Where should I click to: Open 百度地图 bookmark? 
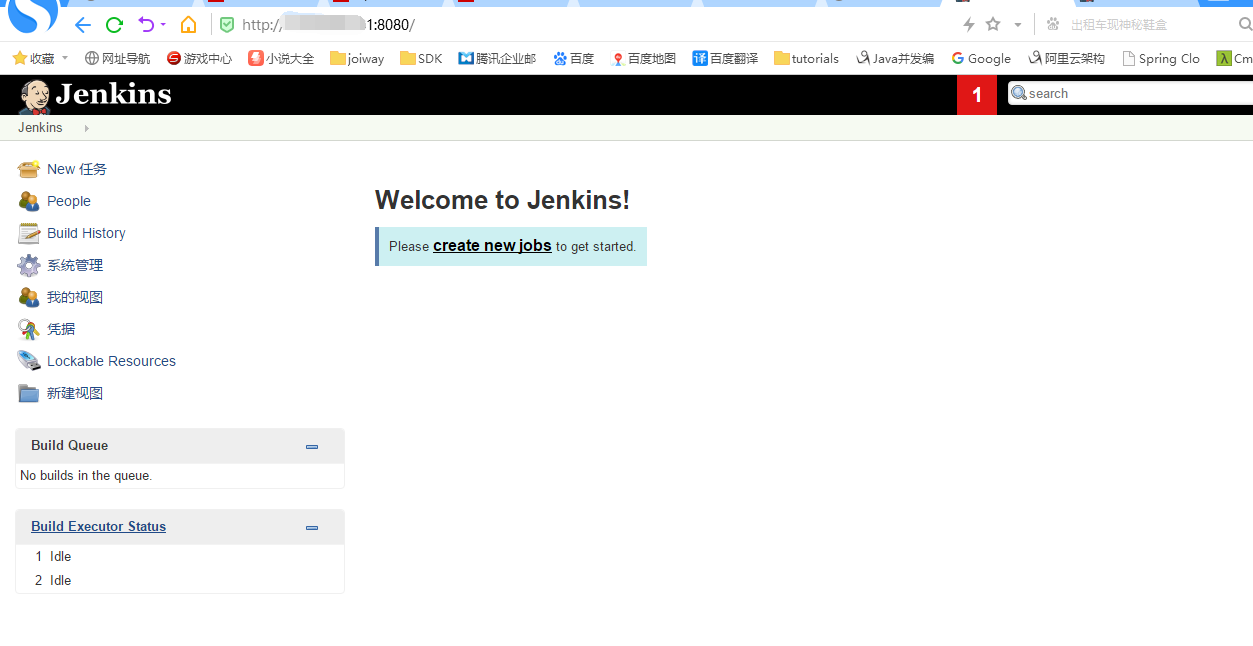644,58
